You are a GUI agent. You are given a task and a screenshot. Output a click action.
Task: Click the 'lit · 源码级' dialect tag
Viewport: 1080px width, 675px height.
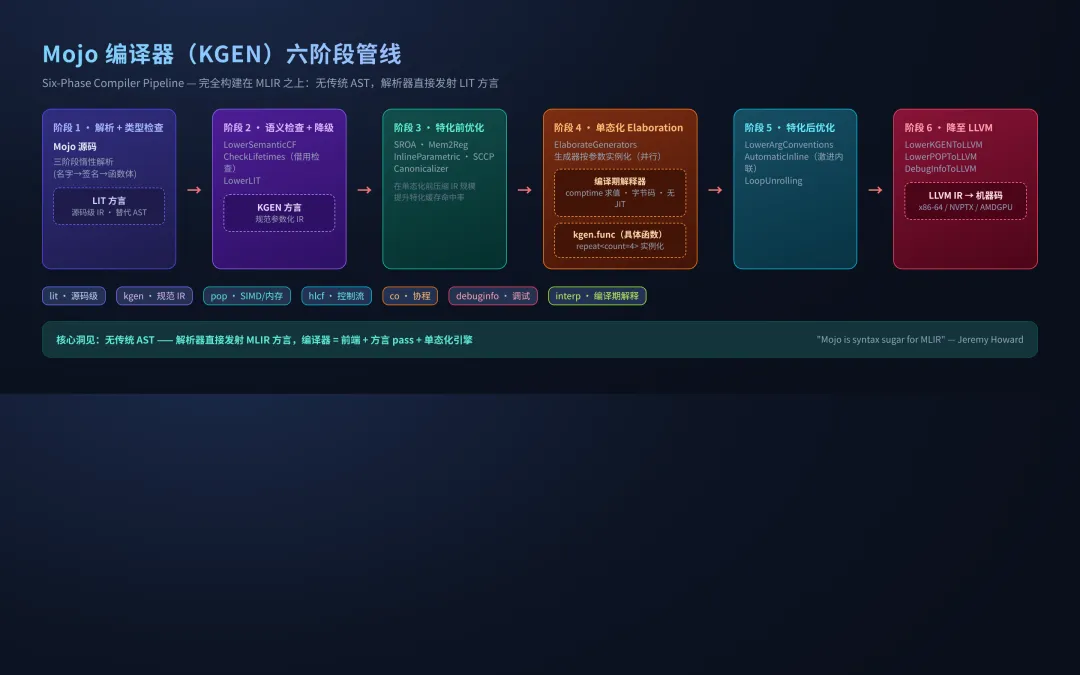pyautogui.click(x=74, y=295)
